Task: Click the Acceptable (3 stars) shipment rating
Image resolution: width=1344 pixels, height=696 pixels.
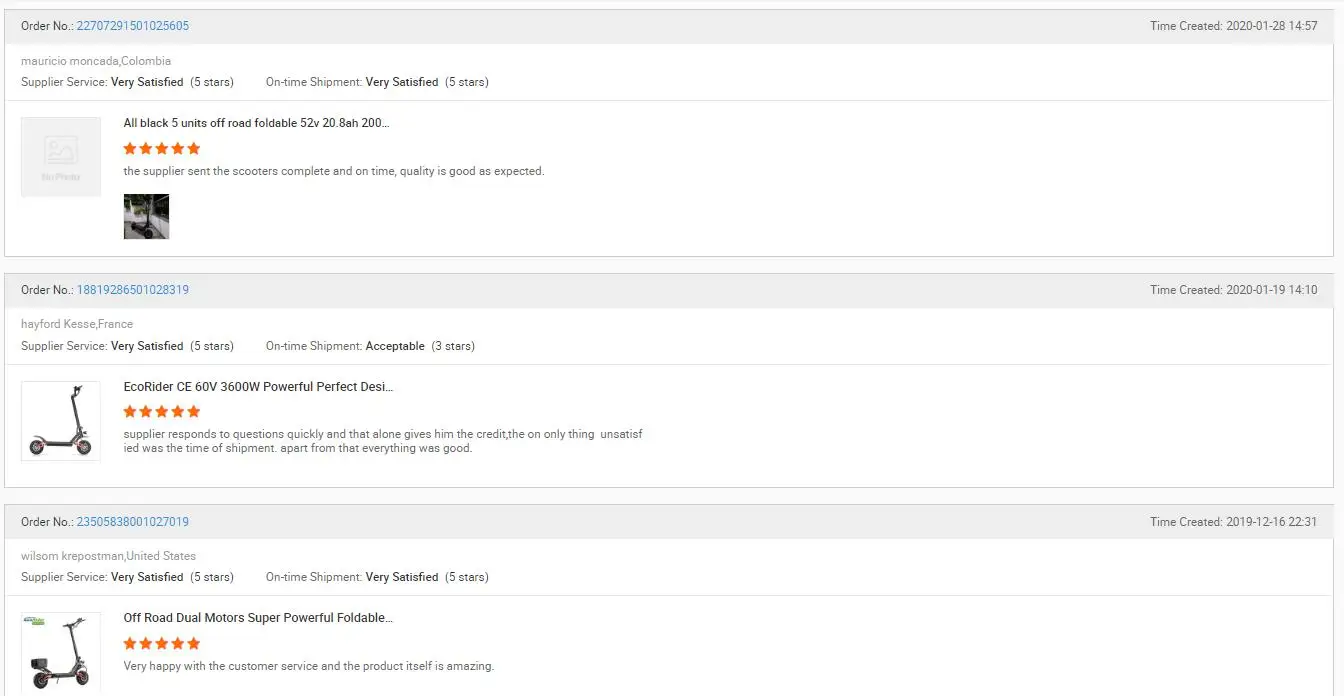Action: 420,346
